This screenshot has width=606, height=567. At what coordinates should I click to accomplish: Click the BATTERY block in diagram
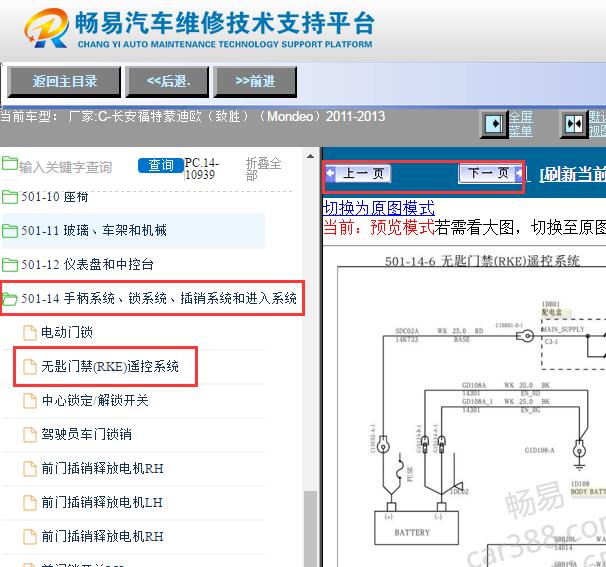point(416,528)
